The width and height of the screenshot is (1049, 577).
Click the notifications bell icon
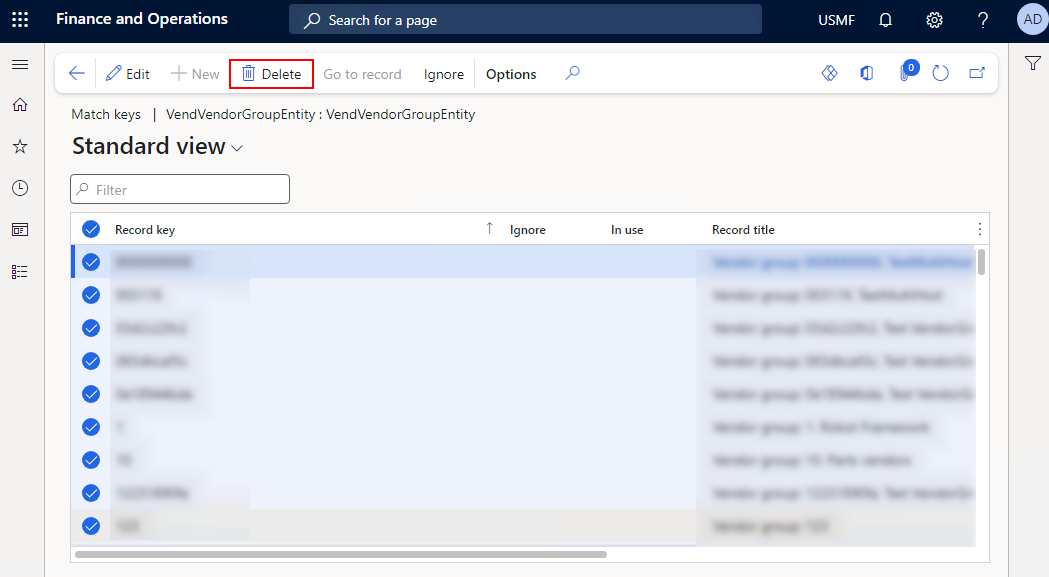(x=885, y=20)
